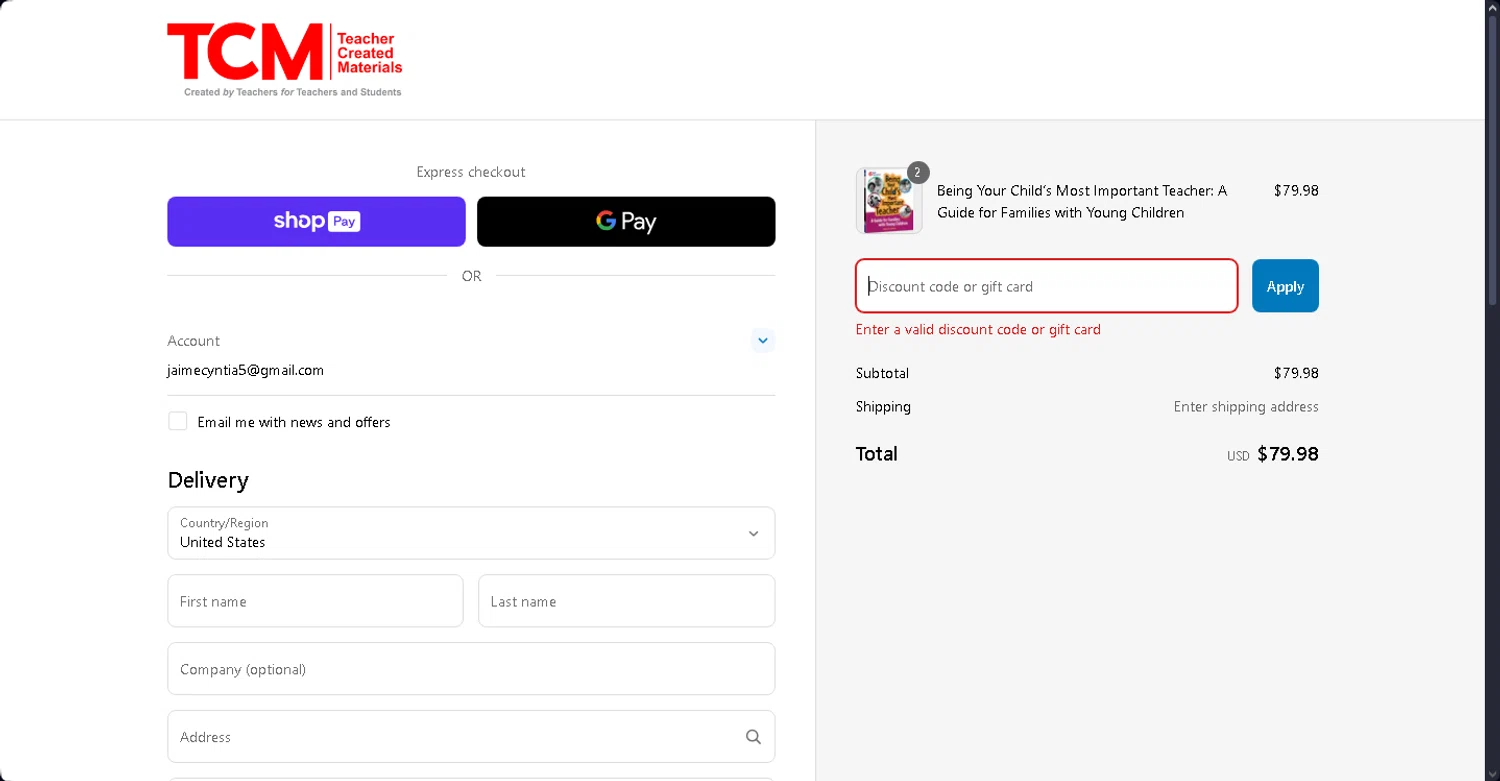Screen dimensions: 1500x781
Task: Select the email jaimecyntia5@gmail.com text
Action: pos(245,370)
